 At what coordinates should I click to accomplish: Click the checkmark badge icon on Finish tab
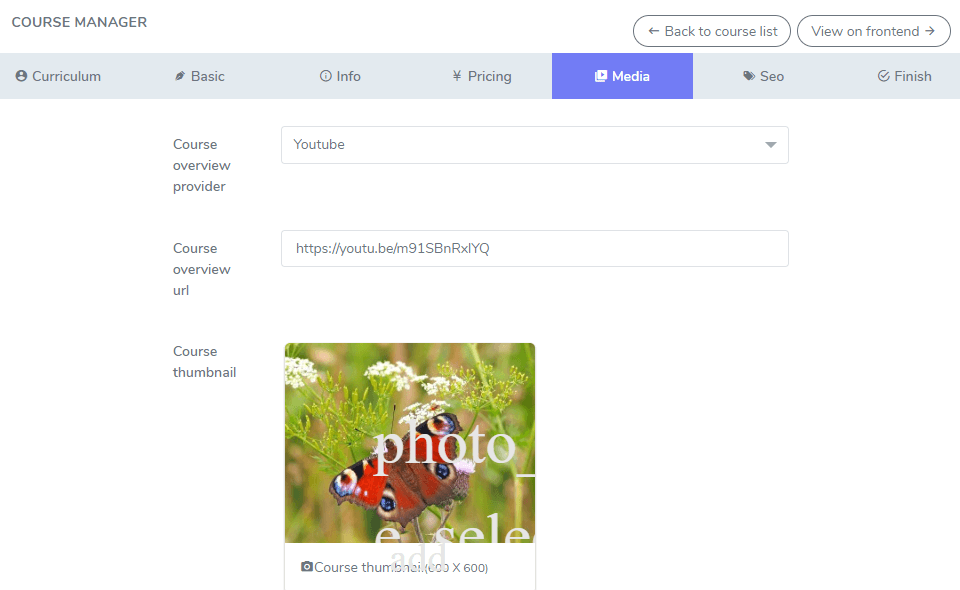(x=883, y=76)
